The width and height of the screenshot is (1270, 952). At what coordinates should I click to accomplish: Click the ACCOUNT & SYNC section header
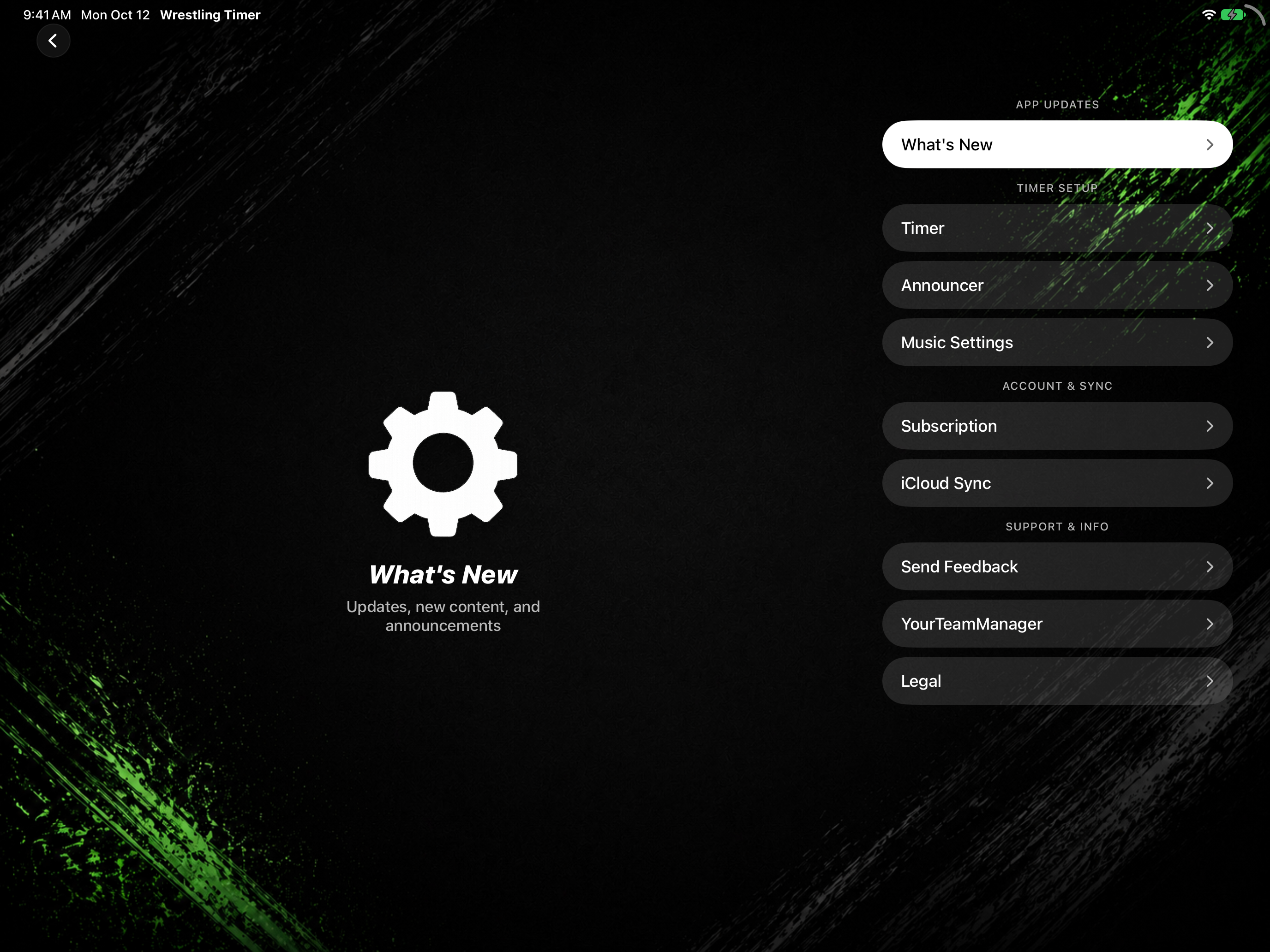point(1057,386)
